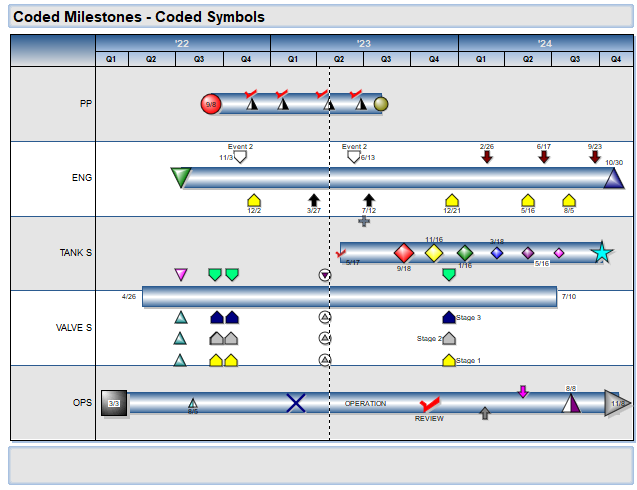Viewport: 637px width, 490px height.
Task: Click the red diamond milestone dated 9/18
Action: click(x=404, y=253)
